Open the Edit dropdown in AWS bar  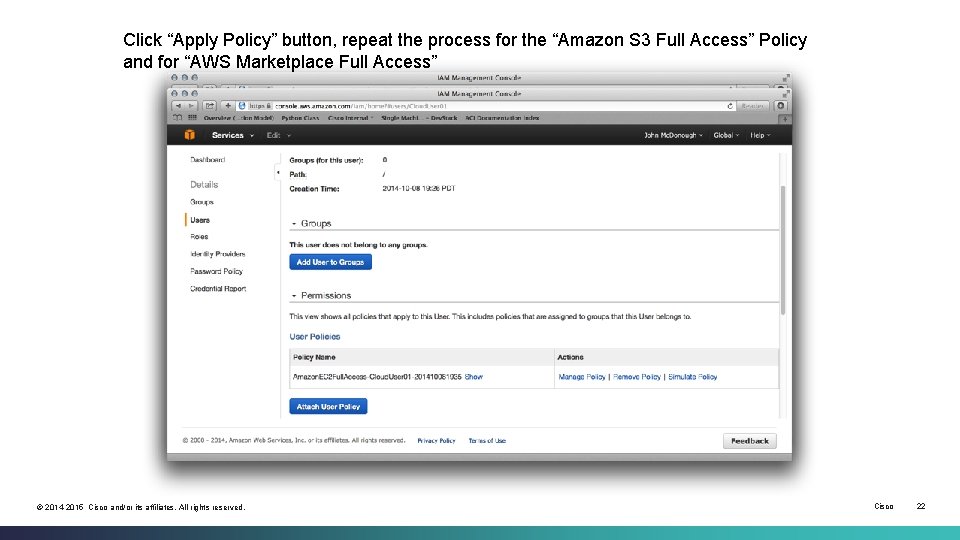279,135
